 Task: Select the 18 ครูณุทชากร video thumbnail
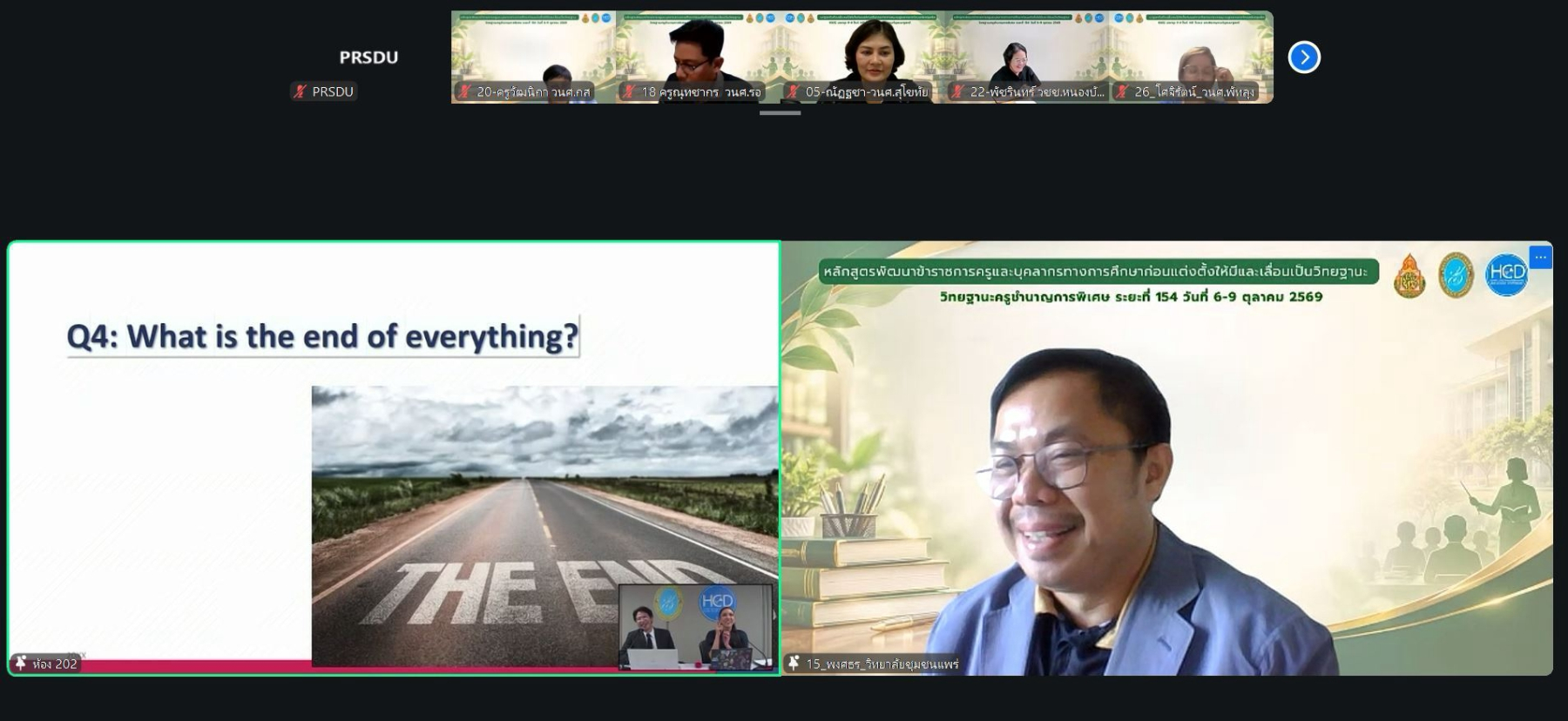pos(698,57)
